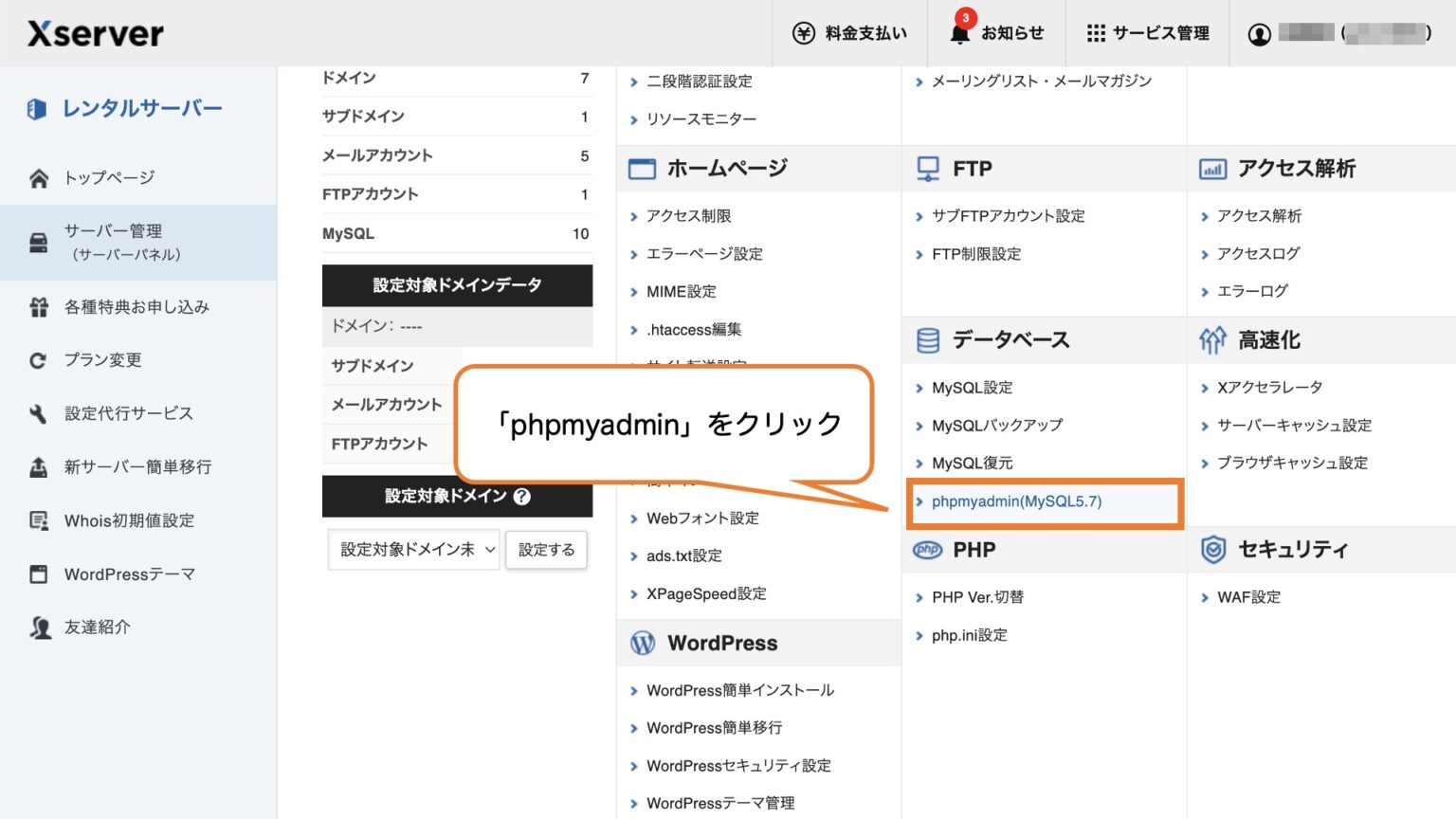Open the WordPress簡単インストール link
This screenshot has width=1456, height=819.
pos(739,690)
